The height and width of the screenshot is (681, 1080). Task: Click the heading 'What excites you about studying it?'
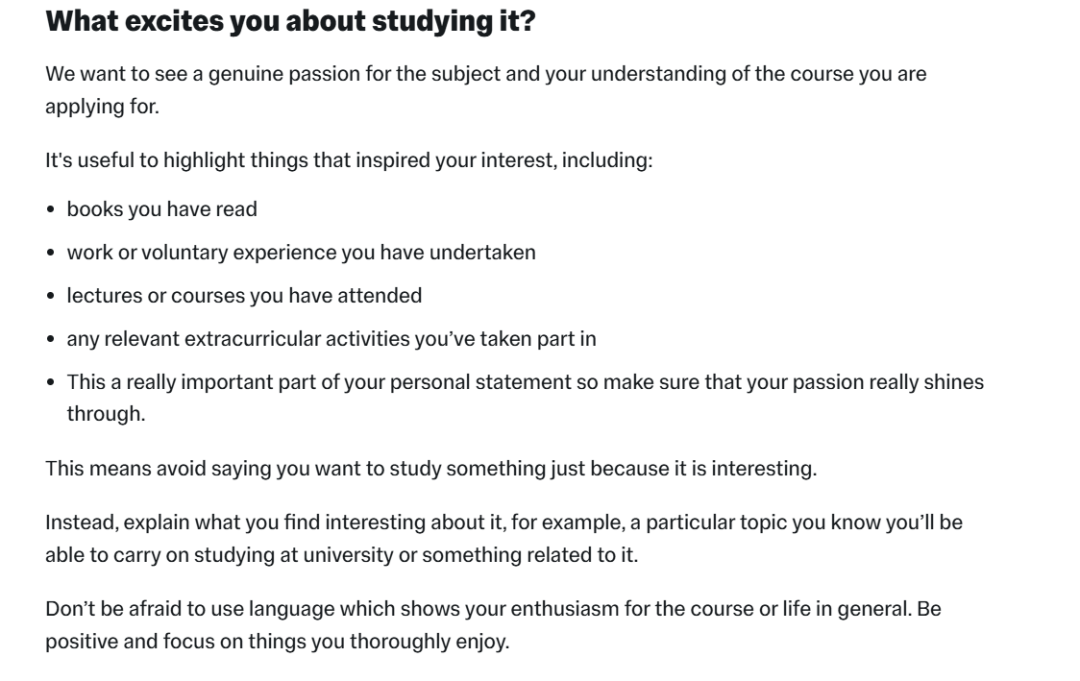[290, 21]
